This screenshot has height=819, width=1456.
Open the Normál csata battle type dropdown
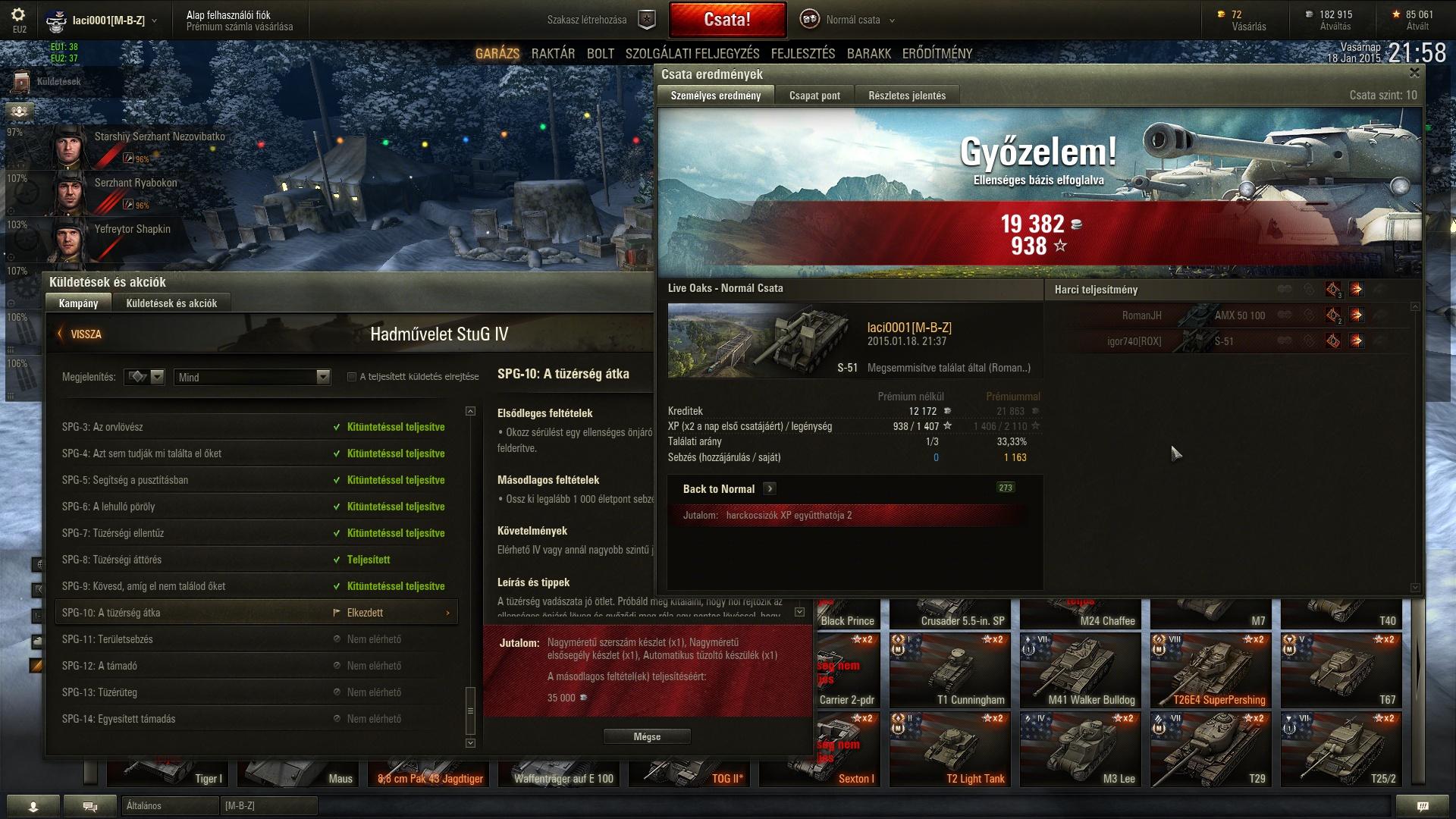[x=892, y=20]
